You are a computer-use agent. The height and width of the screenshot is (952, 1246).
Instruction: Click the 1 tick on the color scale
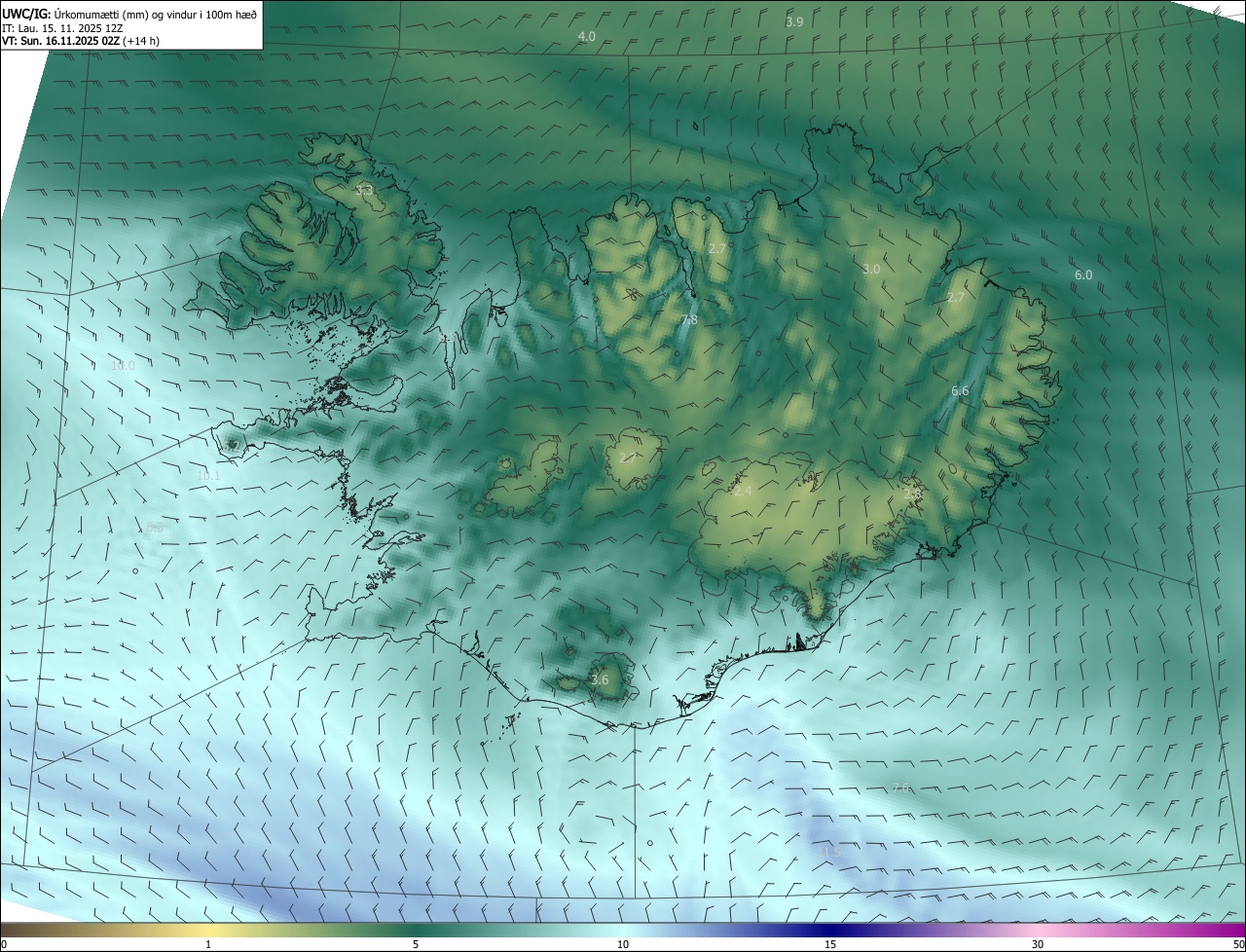coord(208,944)
